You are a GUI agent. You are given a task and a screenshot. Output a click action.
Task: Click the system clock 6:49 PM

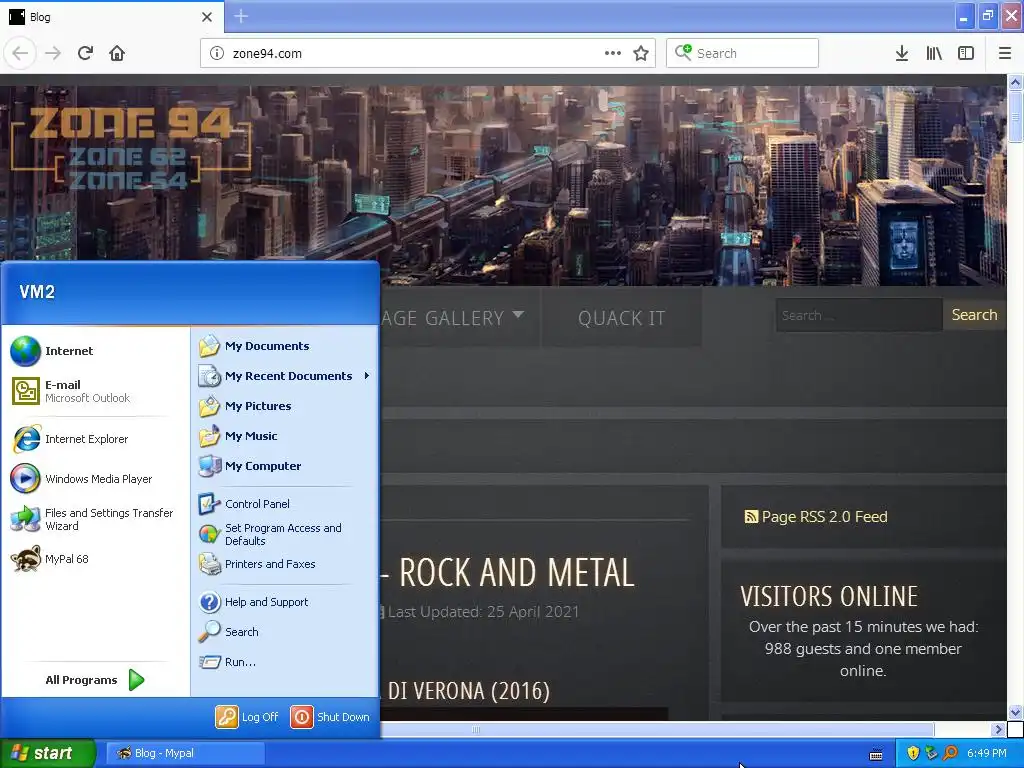[x=987, y=753]
